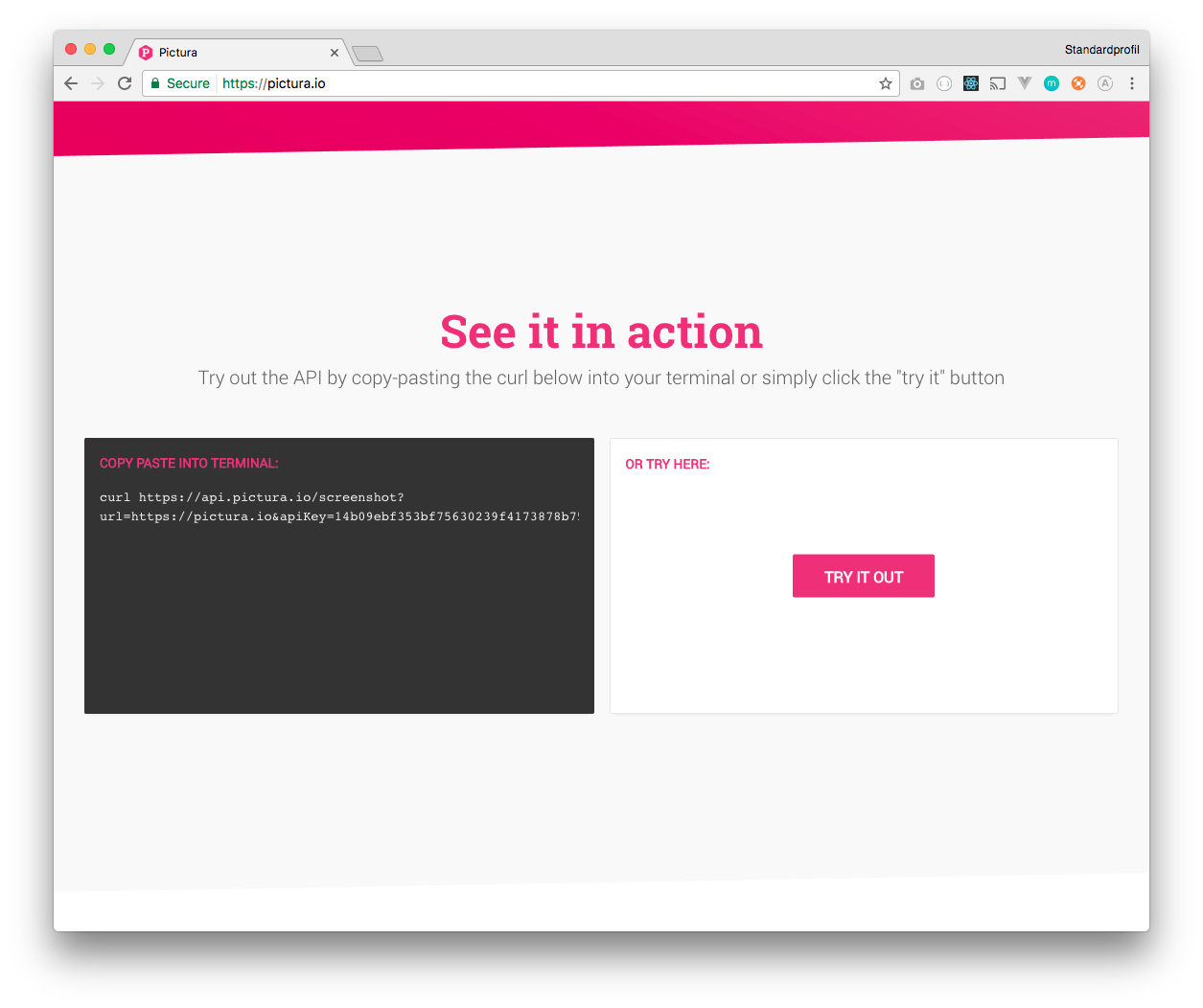This screenshot has width=1203, height=1008.
Task: Close the window with the red button
Action: click(x=71, y=49)
